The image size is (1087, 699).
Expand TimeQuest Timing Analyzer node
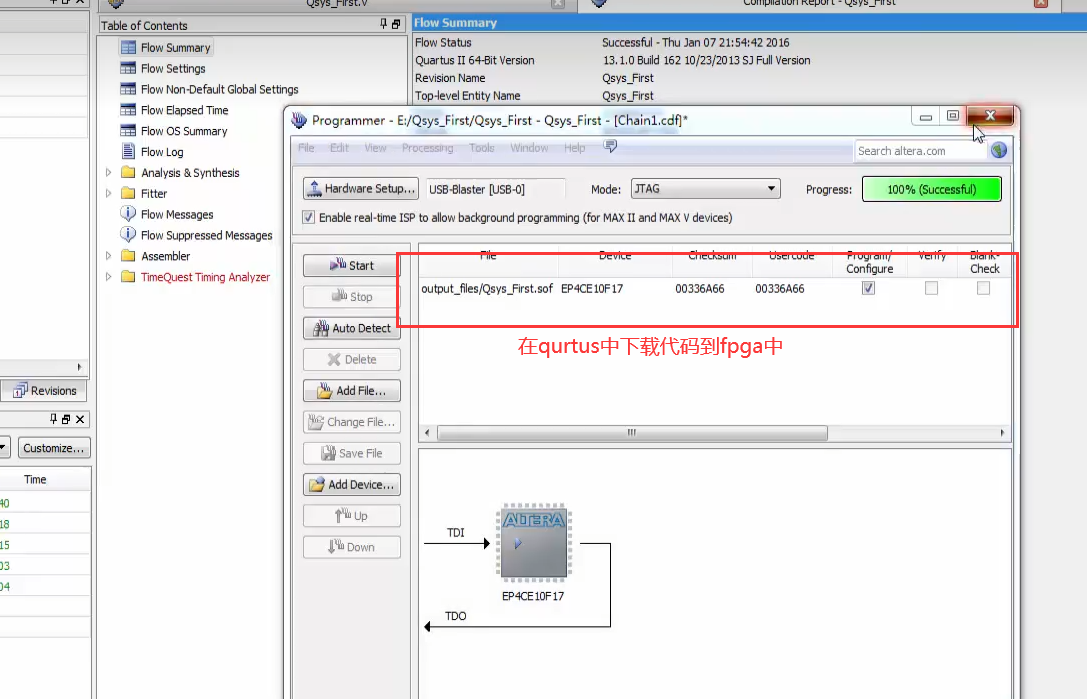coord(108,277)
